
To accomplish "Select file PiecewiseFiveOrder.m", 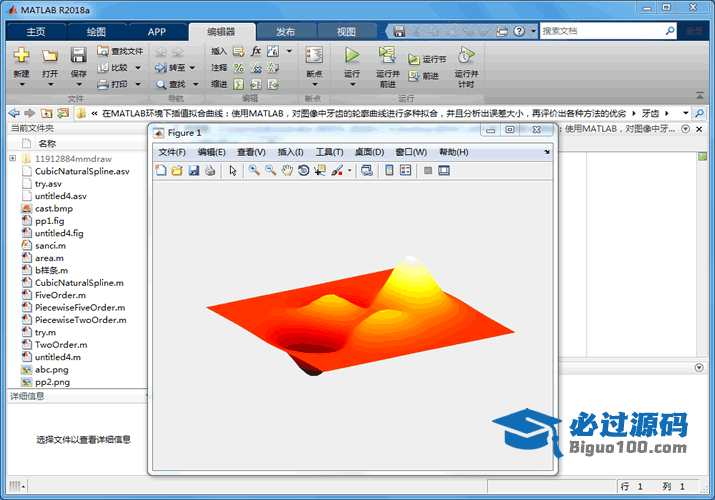I will 80,307.
